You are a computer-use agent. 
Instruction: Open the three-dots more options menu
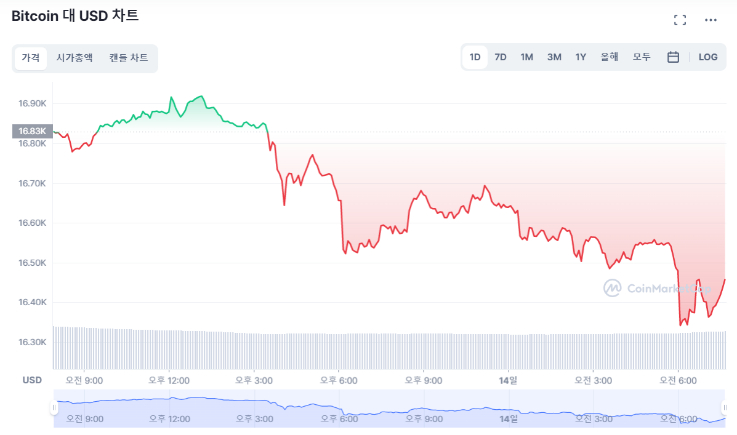(711, 20)
